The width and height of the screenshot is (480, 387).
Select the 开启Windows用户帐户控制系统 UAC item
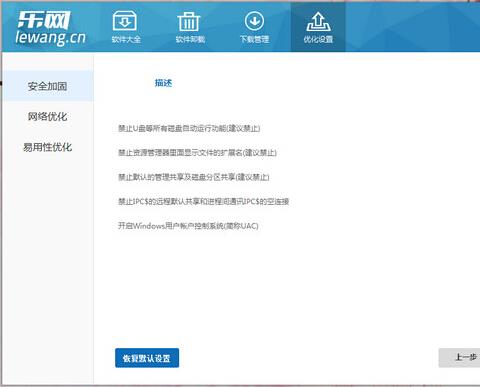[188, 226]
